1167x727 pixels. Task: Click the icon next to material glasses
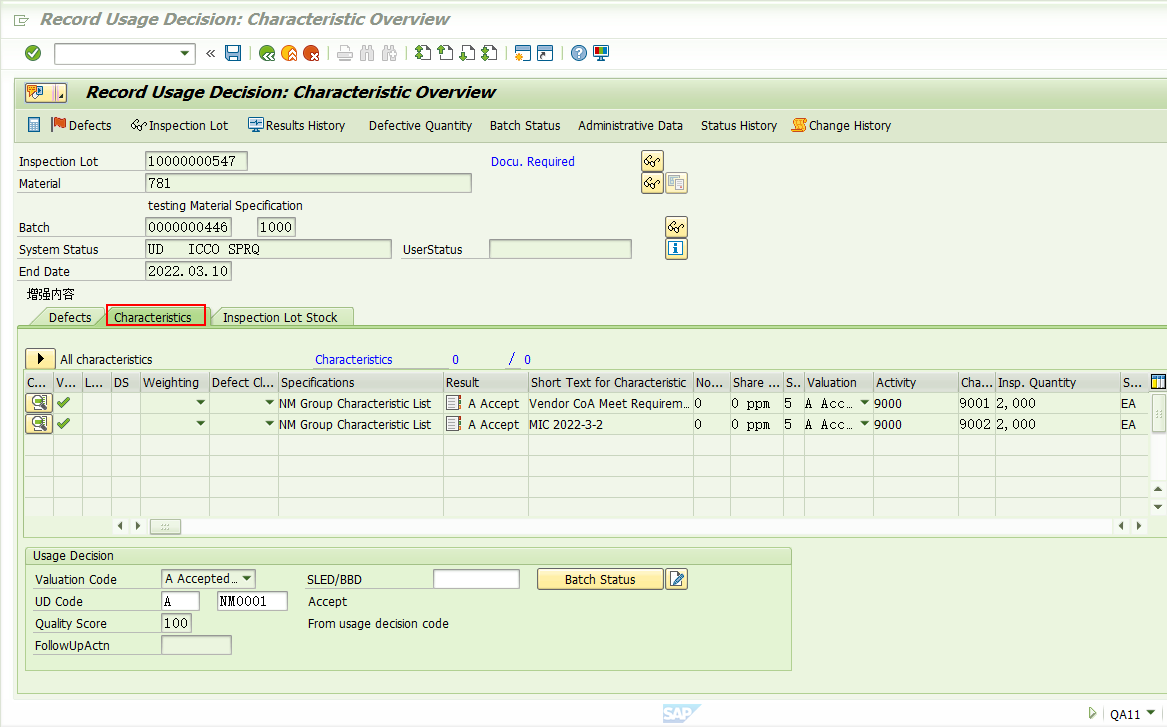click(676, 183)
